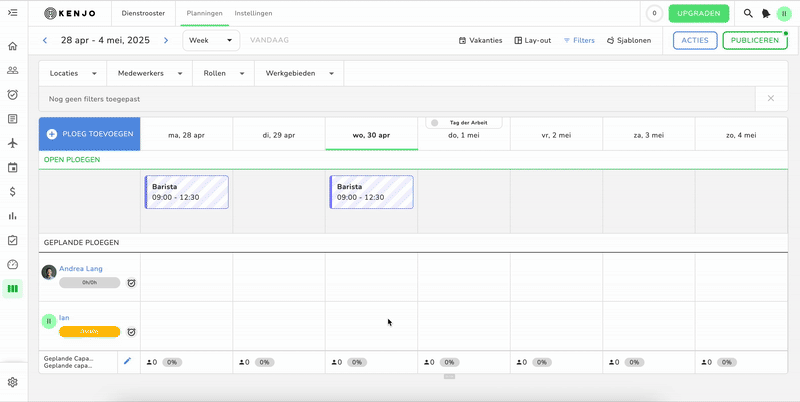Viewport: 800px width, 402px height.
Task: Open the documents sidebar icon
Action: pos(13,119)
